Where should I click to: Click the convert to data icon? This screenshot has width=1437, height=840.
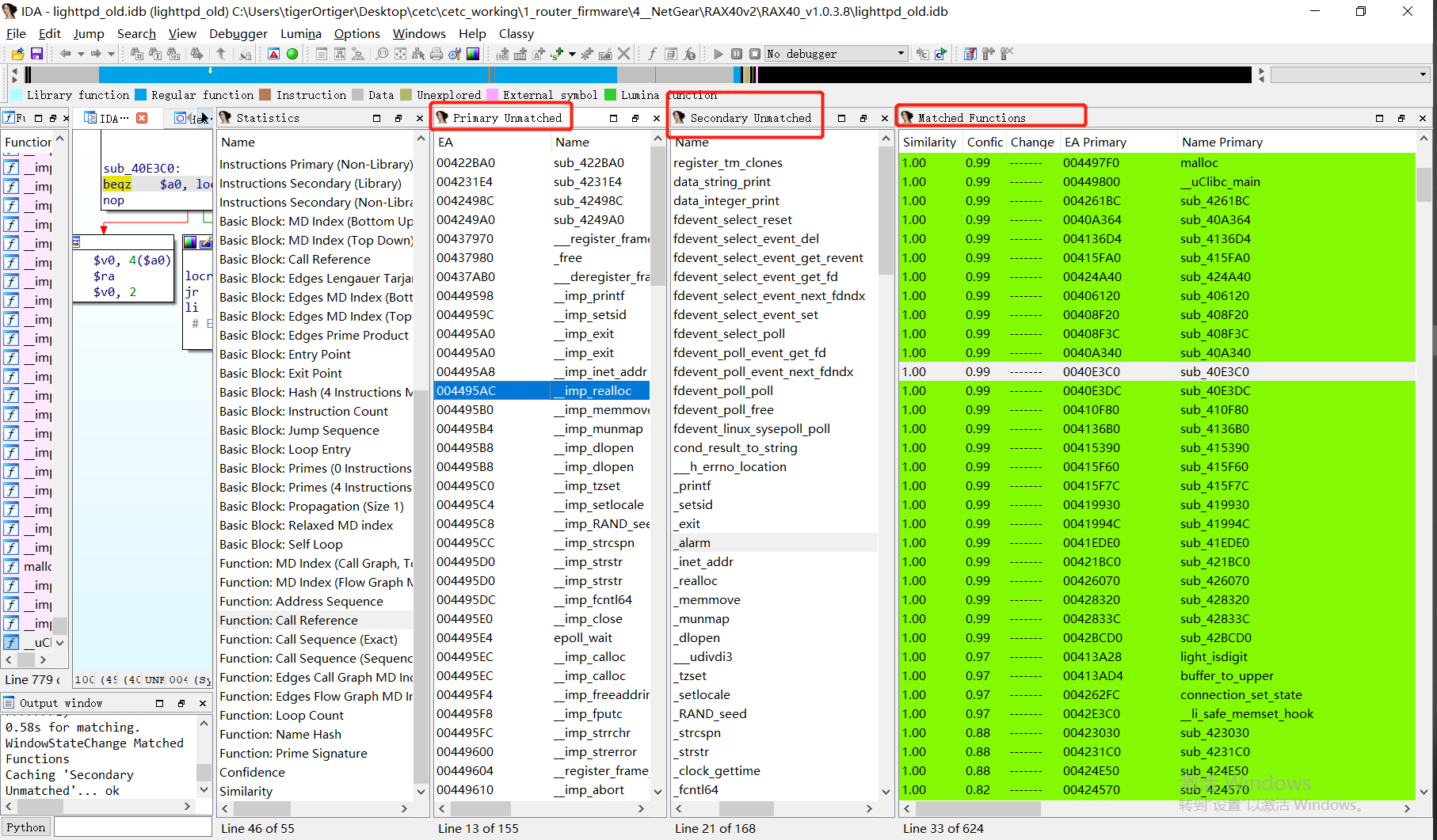(520, 54)
